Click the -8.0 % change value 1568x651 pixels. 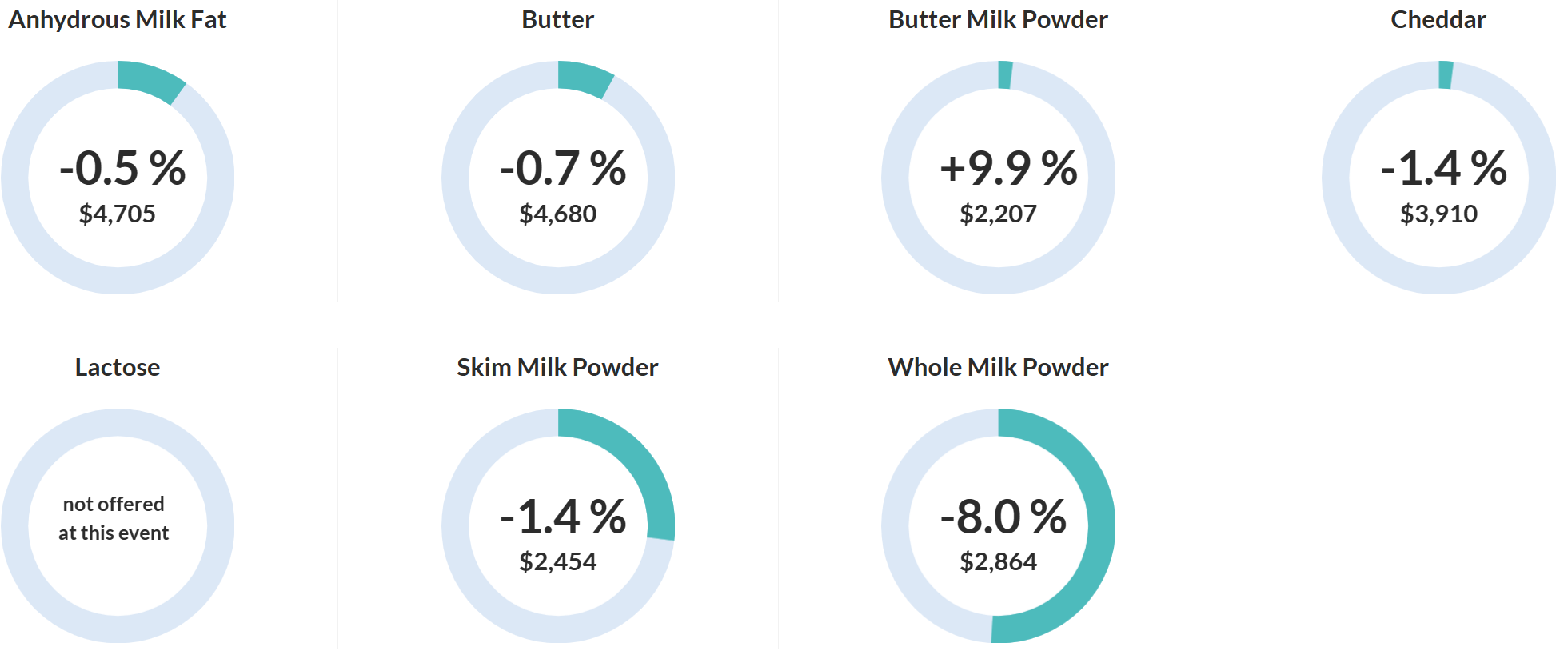point(1003,517)
